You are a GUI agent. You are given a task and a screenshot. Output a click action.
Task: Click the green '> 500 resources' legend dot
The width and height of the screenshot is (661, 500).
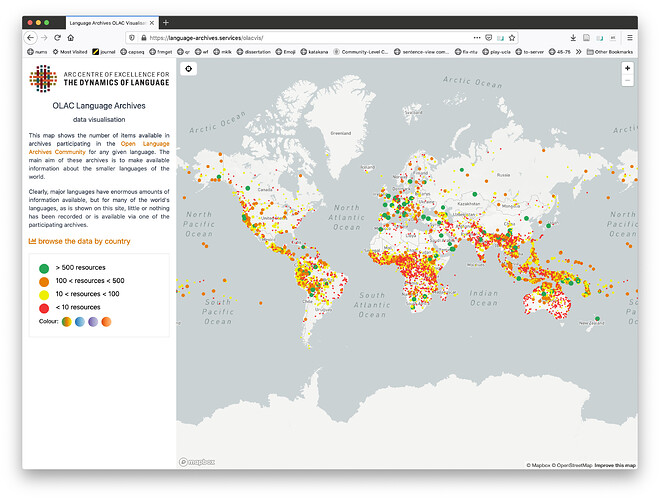[x=44, y=268]
